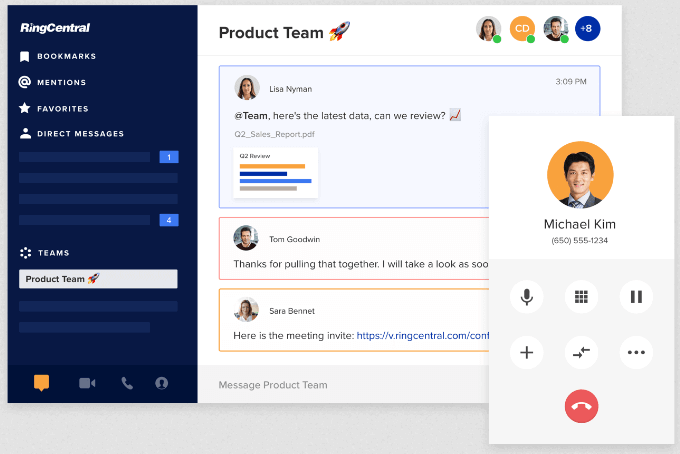Open the phone tab in bottom bar
Image resolution: width=680 pixels, height=454 pixels.
[127, 383]
